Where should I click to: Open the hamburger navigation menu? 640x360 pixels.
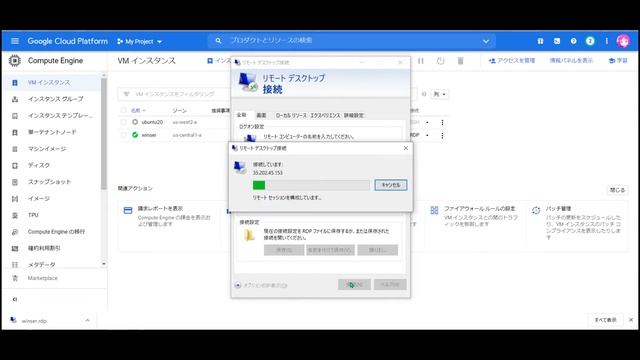point(15,41)
